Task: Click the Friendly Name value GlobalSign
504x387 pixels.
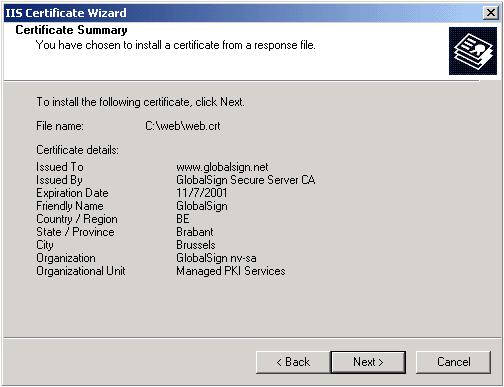Action: 202,206
